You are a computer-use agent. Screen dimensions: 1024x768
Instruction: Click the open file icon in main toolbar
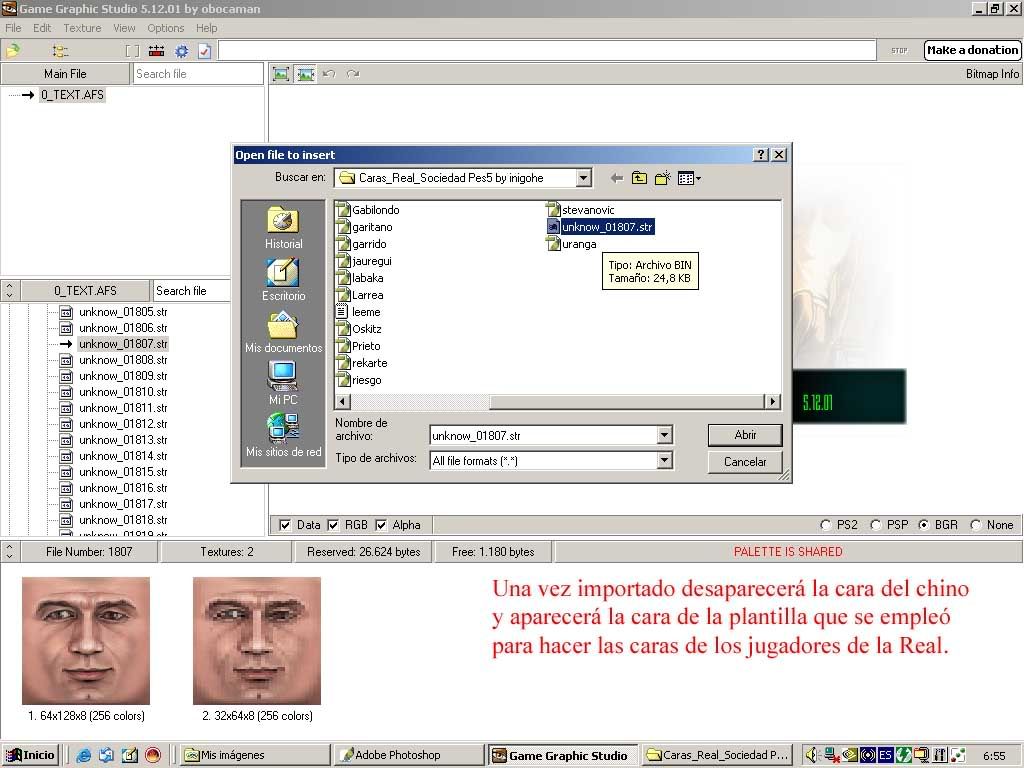[13, 50]
